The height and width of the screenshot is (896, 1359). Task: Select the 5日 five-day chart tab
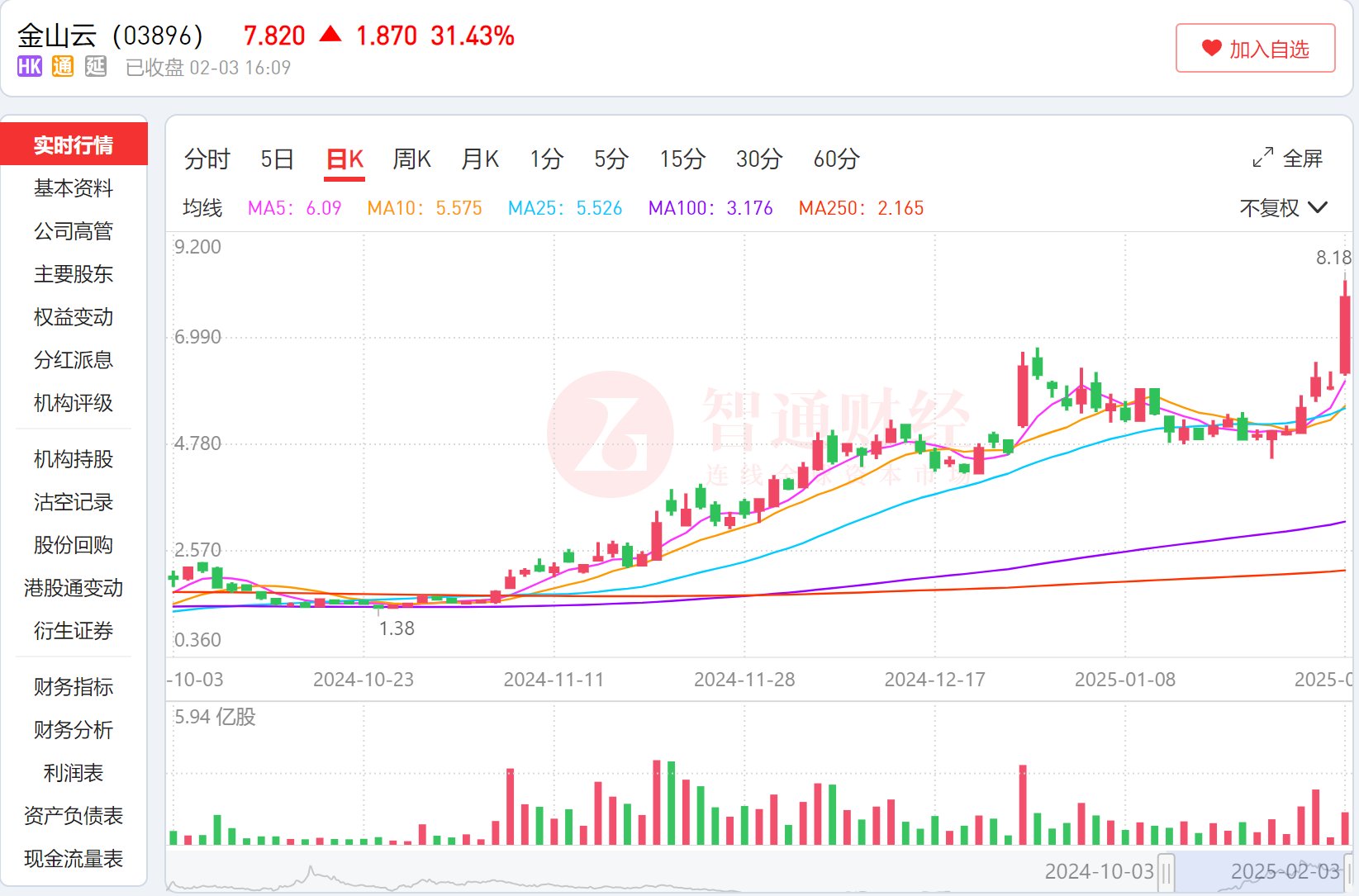click(x=277, y=159)
